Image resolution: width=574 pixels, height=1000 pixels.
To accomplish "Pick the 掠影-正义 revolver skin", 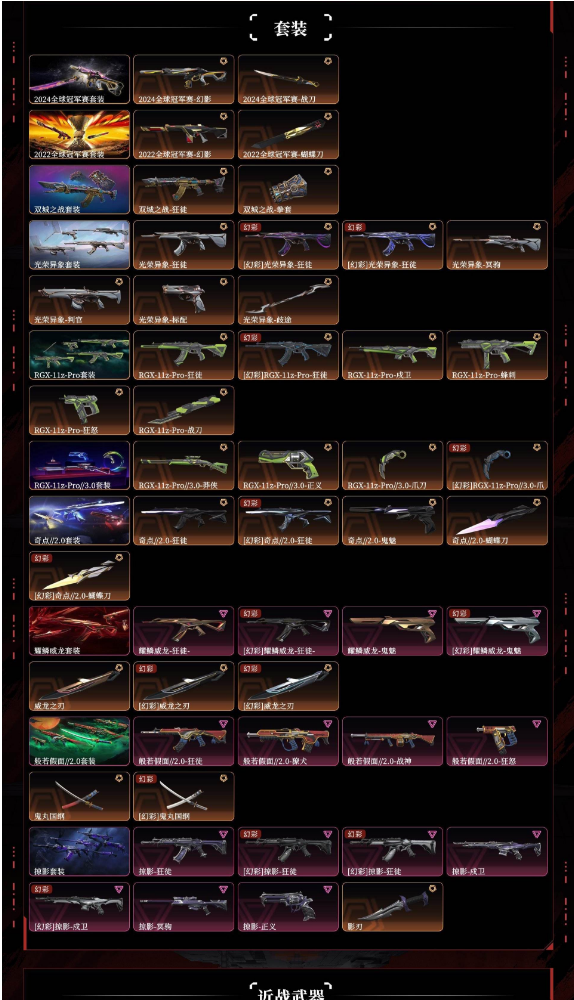I will tap(288, 907).
